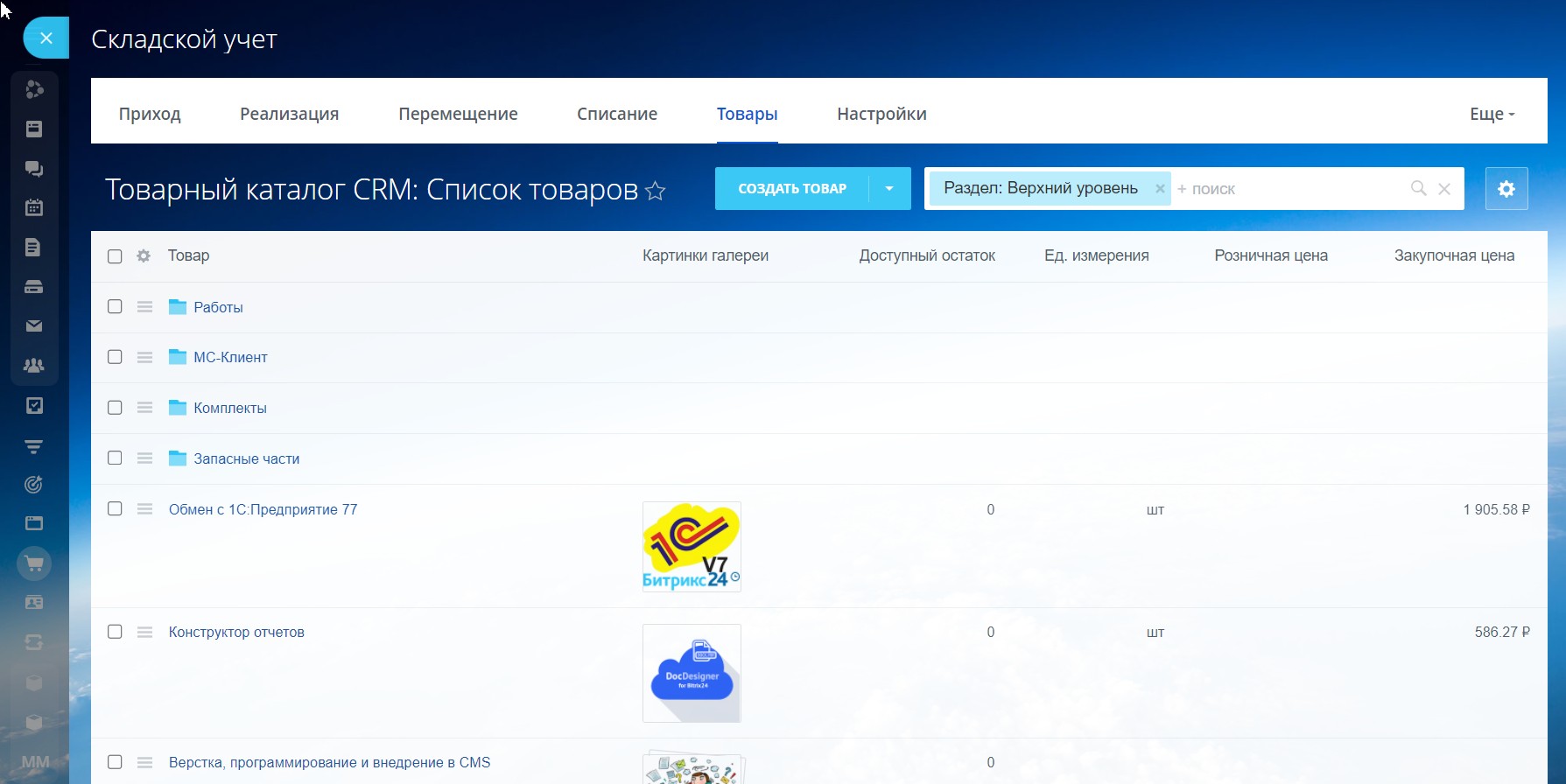The width and height of the screenshot is (1566, 784).
Task: Expand the Создать товар dropdown arrow
Action: (x=889, y=189)
